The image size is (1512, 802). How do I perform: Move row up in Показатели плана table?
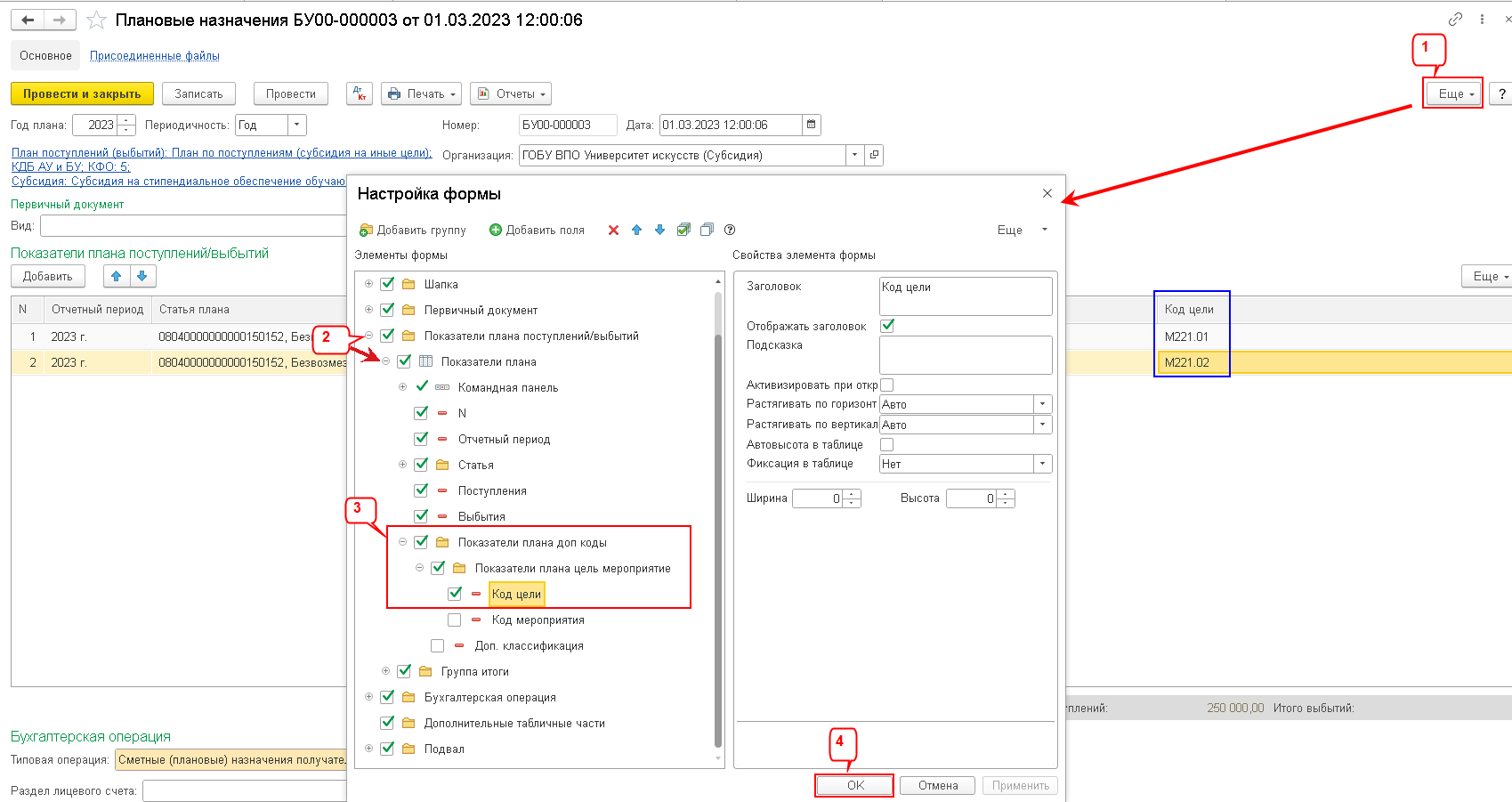117,276
